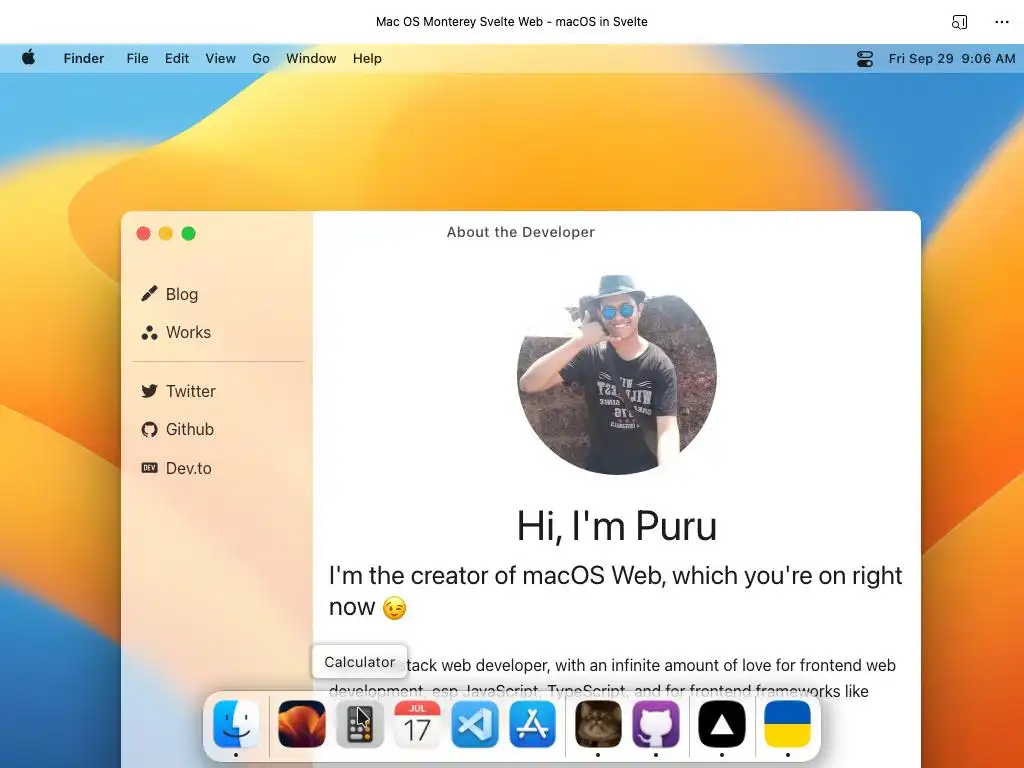
Task: Click the DEV badge icon
Action: (150, 468)
